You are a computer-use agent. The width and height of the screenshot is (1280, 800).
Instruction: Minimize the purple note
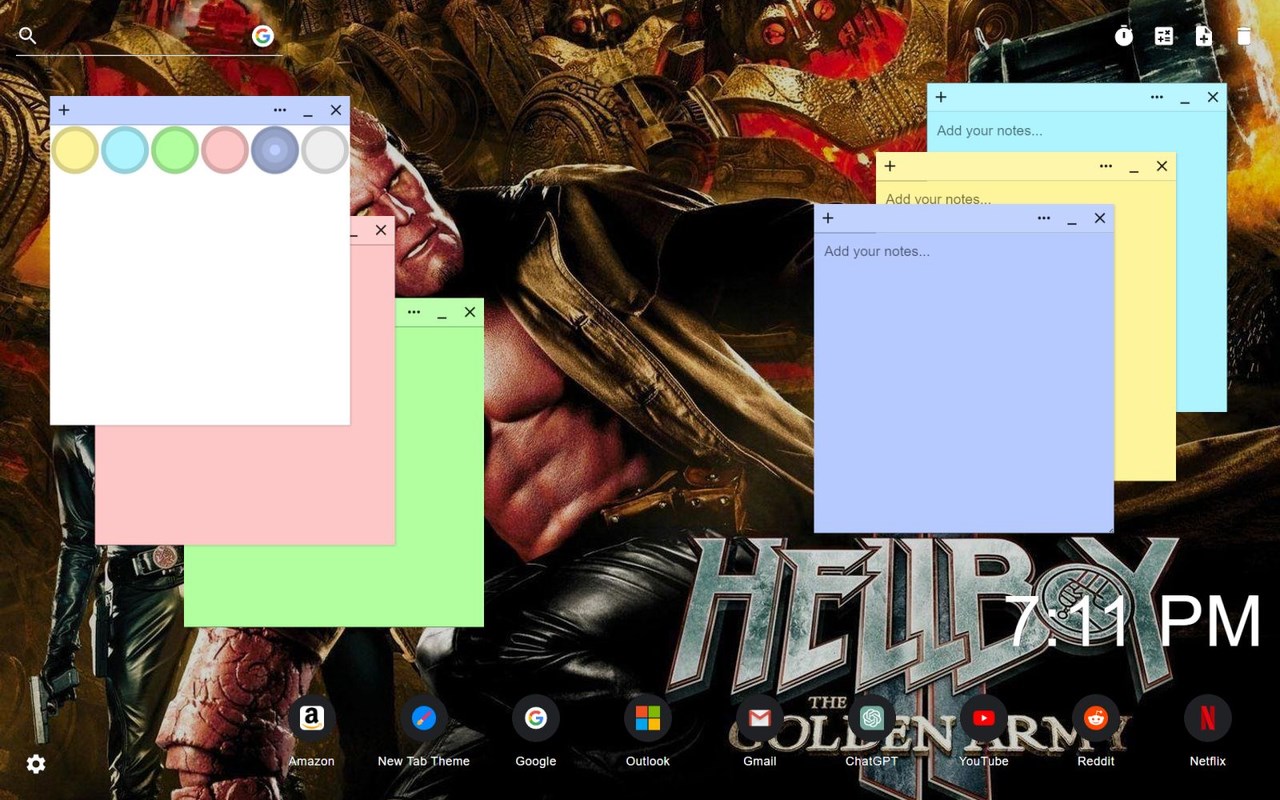pos(1072,220)
